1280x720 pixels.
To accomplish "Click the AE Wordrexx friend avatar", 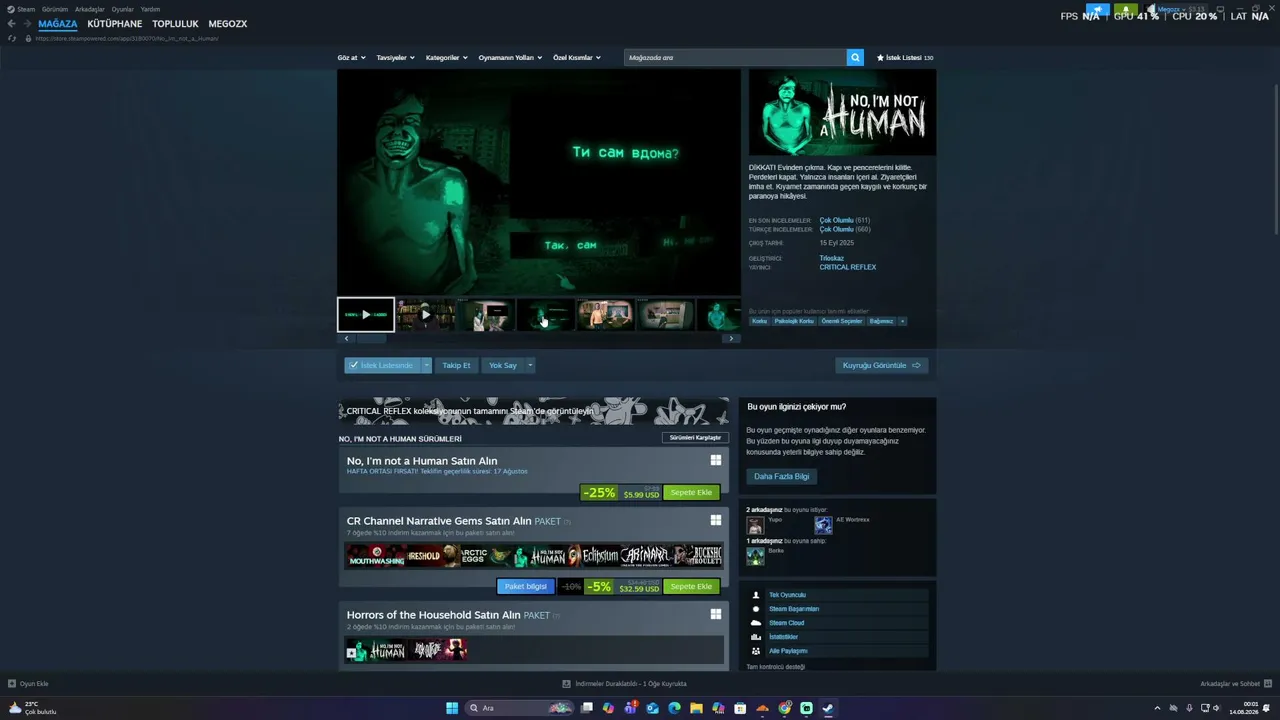I will tap(823, 525).
